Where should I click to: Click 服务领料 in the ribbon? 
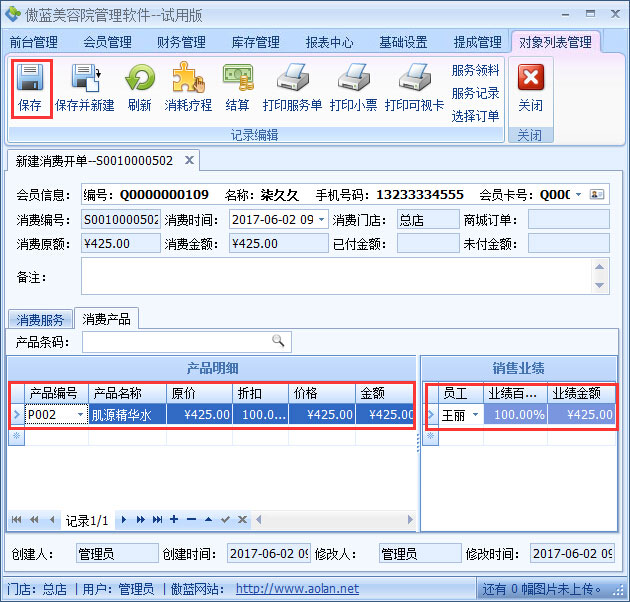[x=475, y=71]
